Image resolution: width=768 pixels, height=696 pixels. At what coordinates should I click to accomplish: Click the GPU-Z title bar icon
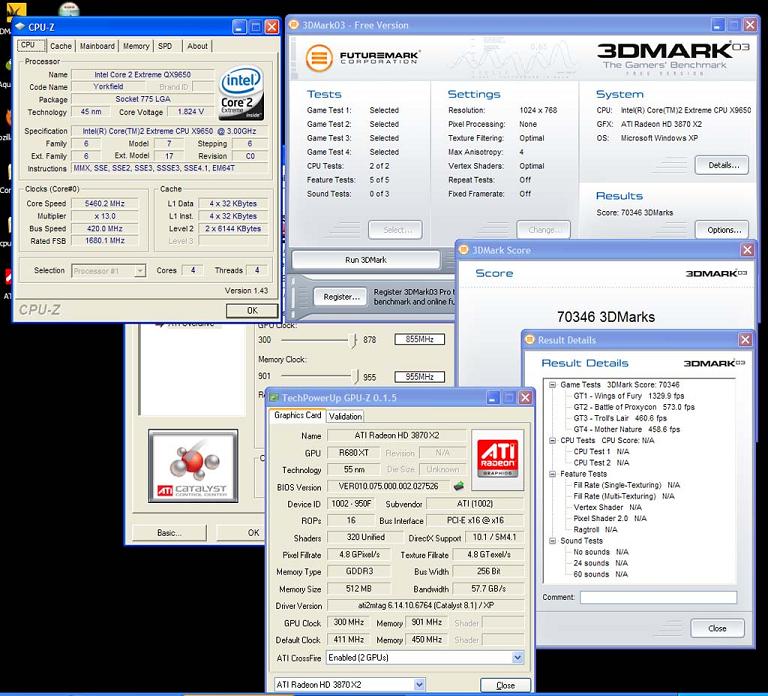[274, 397]
